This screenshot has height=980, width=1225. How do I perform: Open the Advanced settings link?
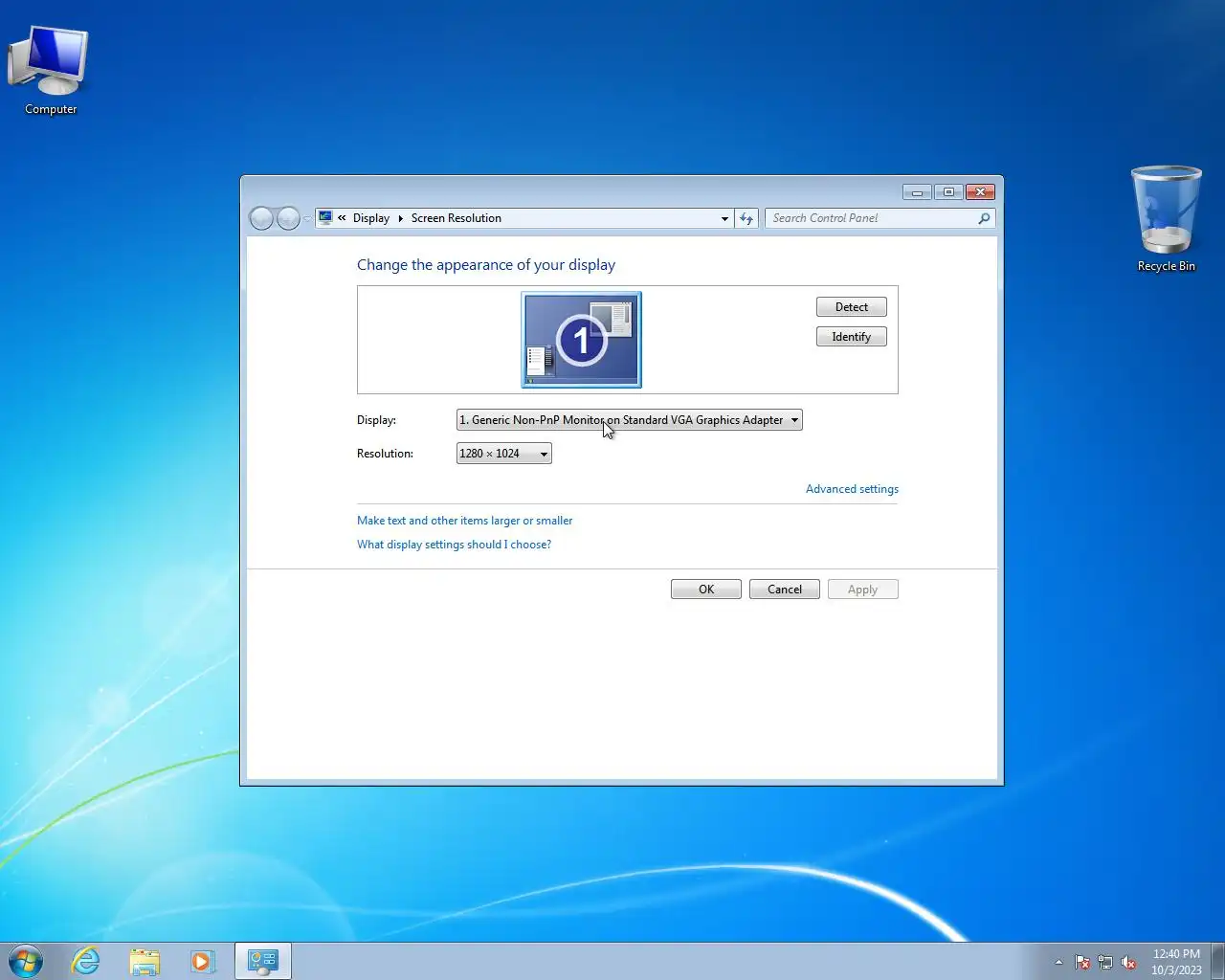[852, 489]
